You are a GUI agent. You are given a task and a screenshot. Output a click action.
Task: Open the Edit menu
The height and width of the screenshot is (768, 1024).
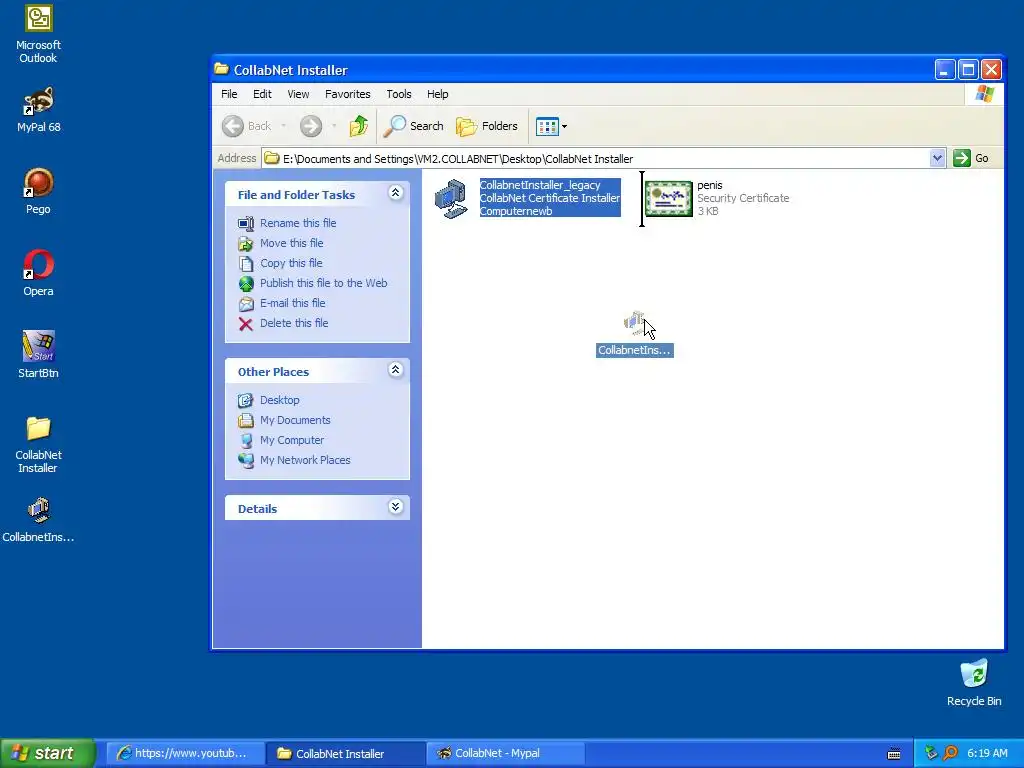click(x=263, y=94)
